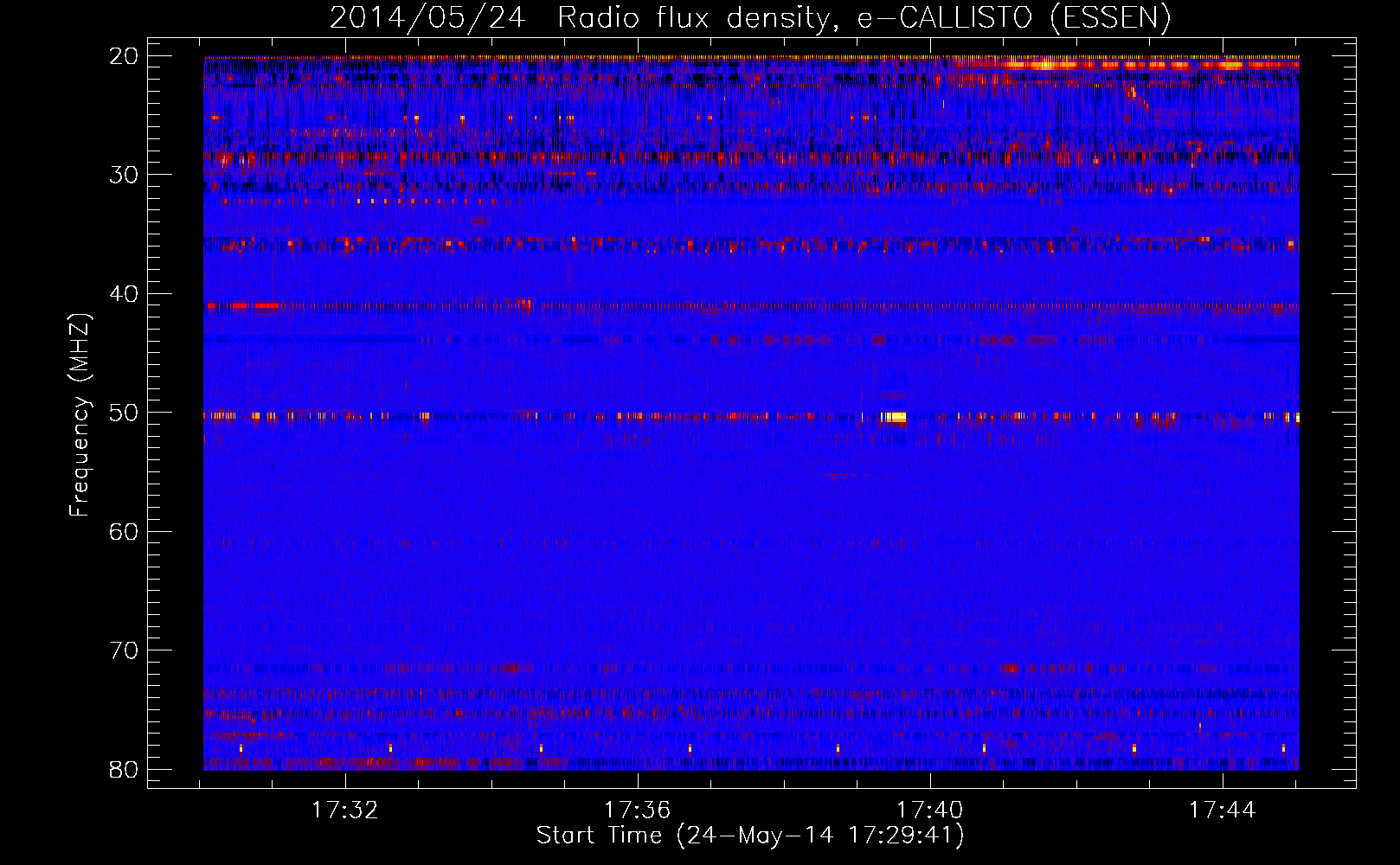Click the 'Frequency (MHZ)' axis label
This screenshot has height=865, width=1400.
pyautogui.click(x=80, y=416)
